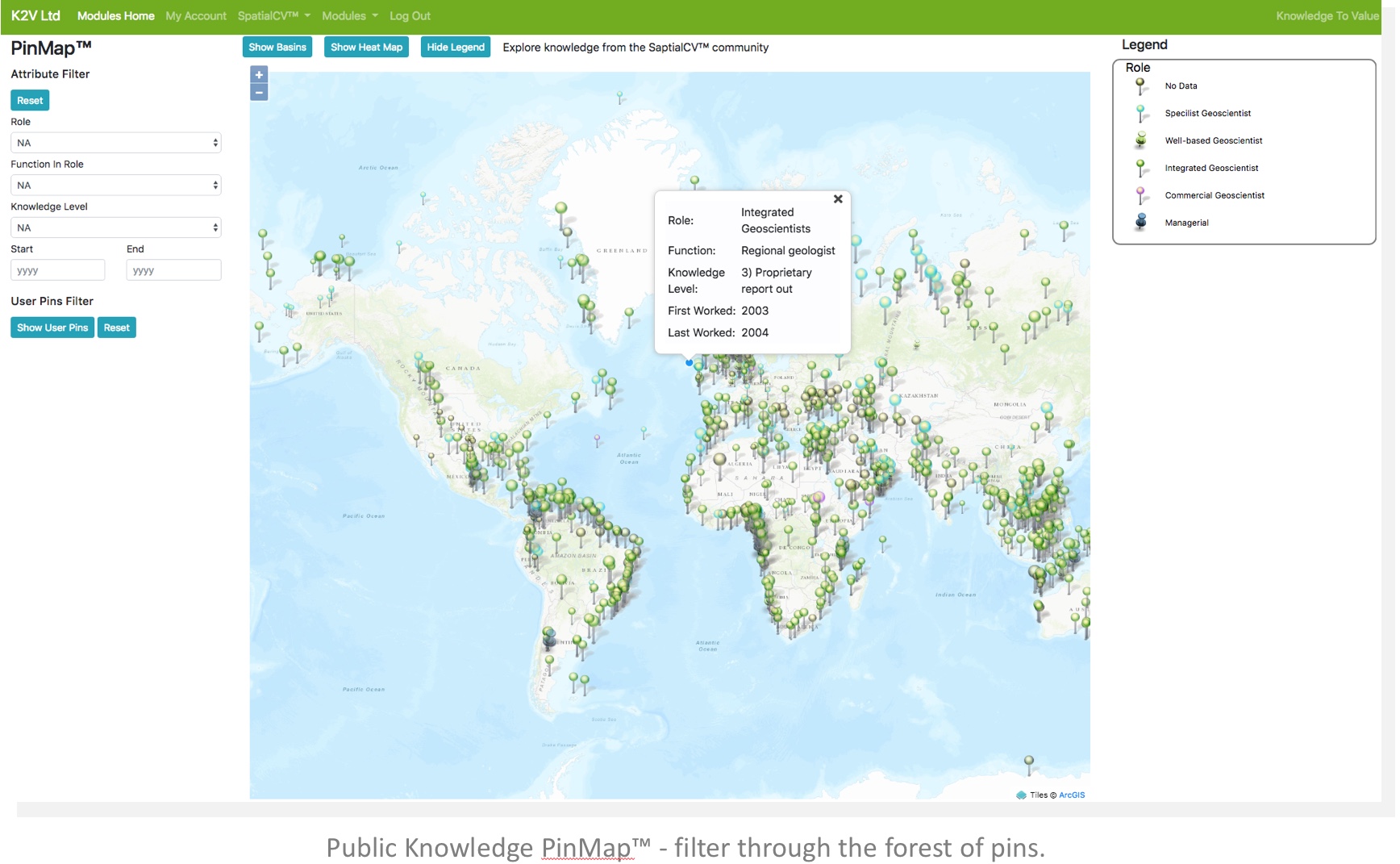This screenshot has width=1400, height=864.
Task: Click Log Out in navigation bar
Action: [410, 16]
